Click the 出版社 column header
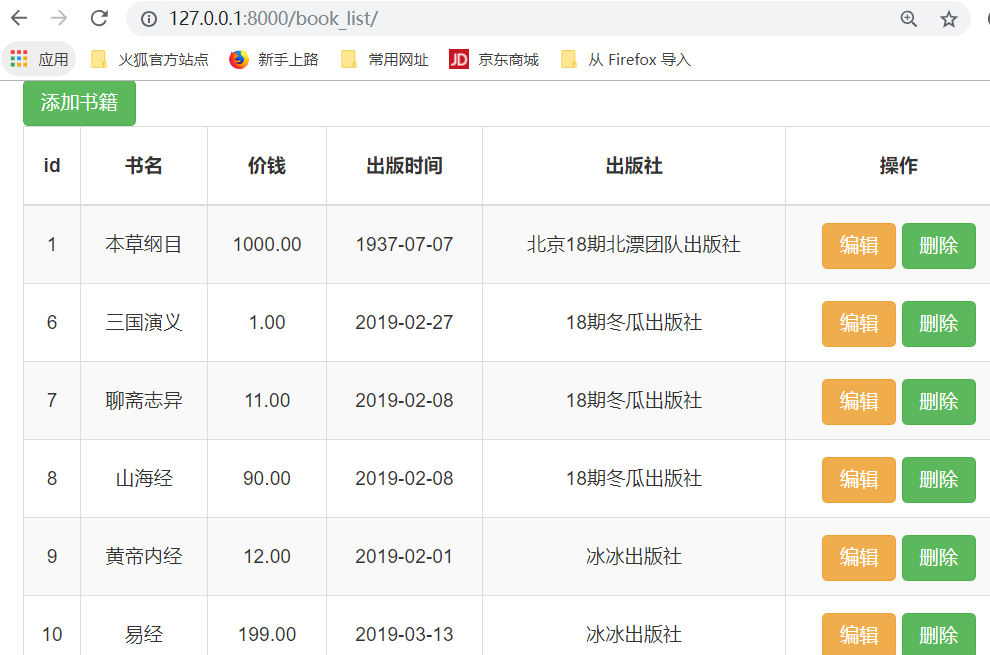The width and height of the screenshot is (990, 655). (634, 165)
